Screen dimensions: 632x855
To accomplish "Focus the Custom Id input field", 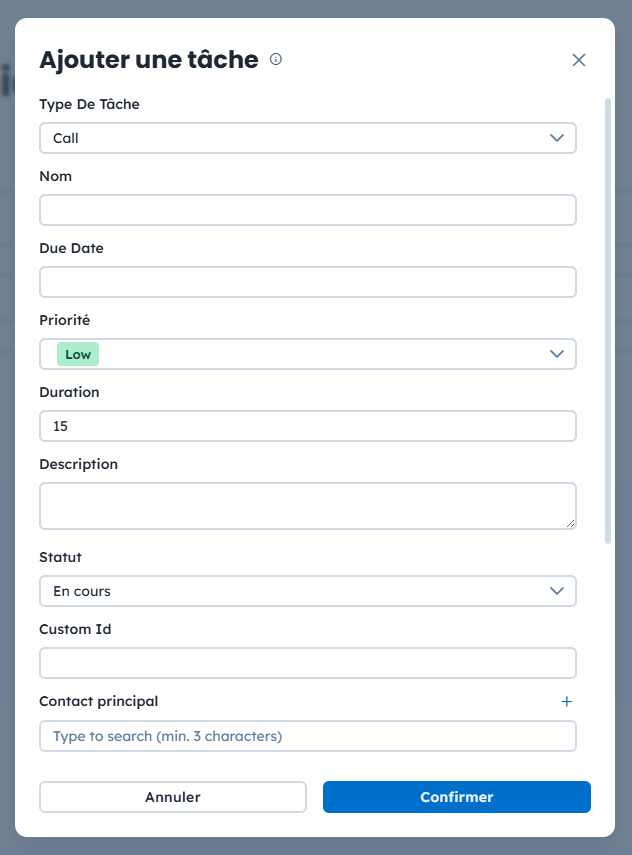I will click(307, 663).
